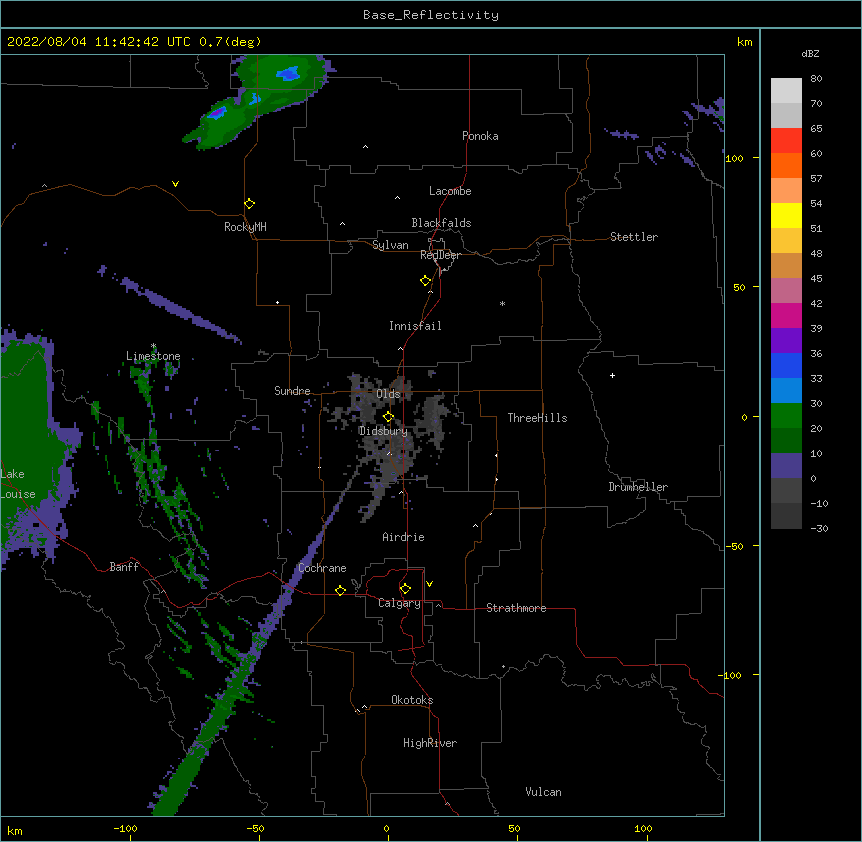Pick the light blue 30-33 dBZ swatch
862x842 pixels.
(x=786, y=391)
